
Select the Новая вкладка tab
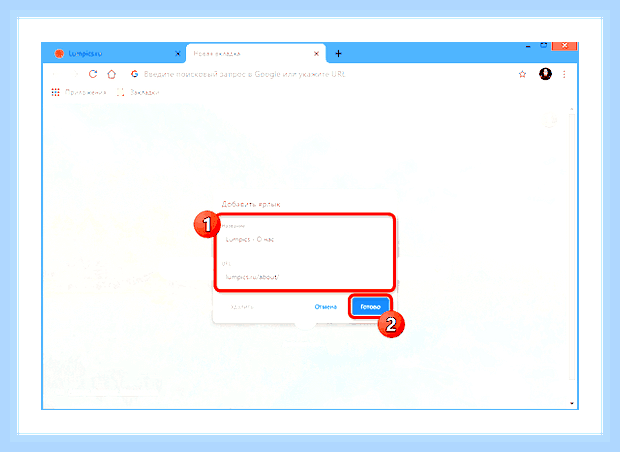(x=256, y=53)
